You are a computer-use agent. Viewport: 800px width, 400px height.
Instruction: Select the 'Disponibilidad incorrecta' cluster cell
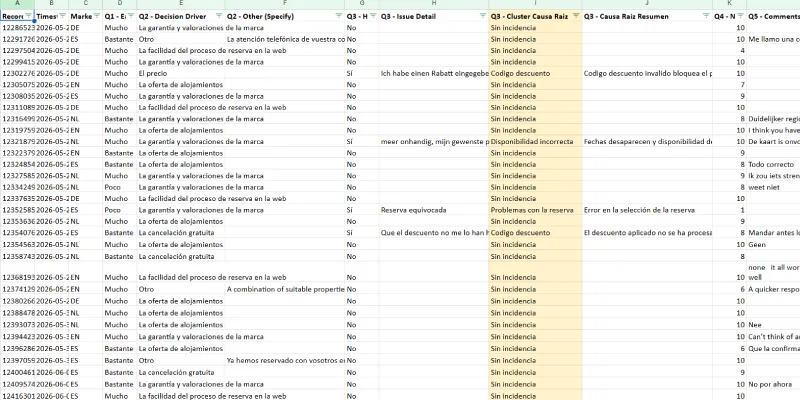pos(535,142)
